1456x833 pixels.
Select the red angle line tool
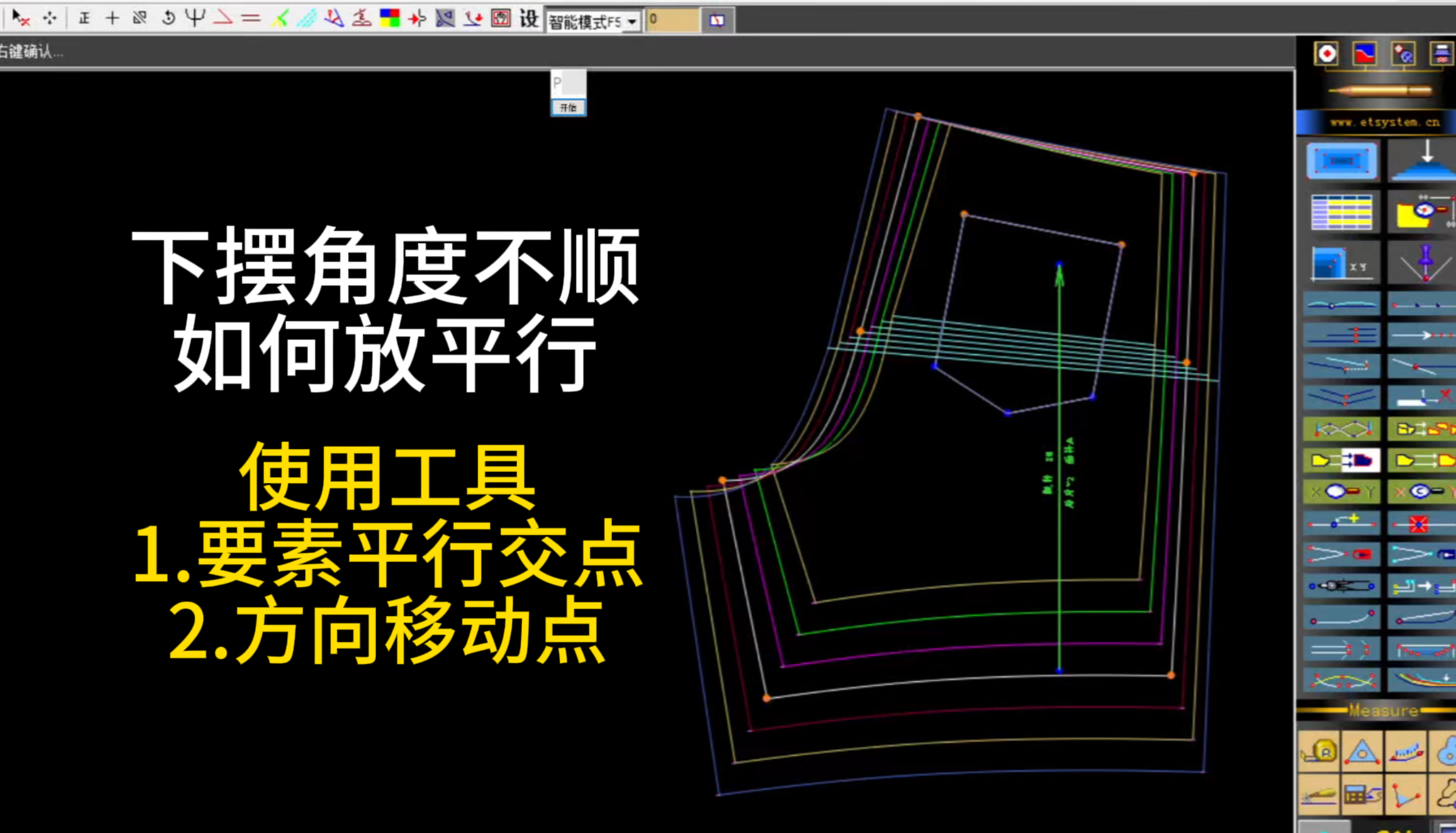pyautogui.click(x=223, y=18)
